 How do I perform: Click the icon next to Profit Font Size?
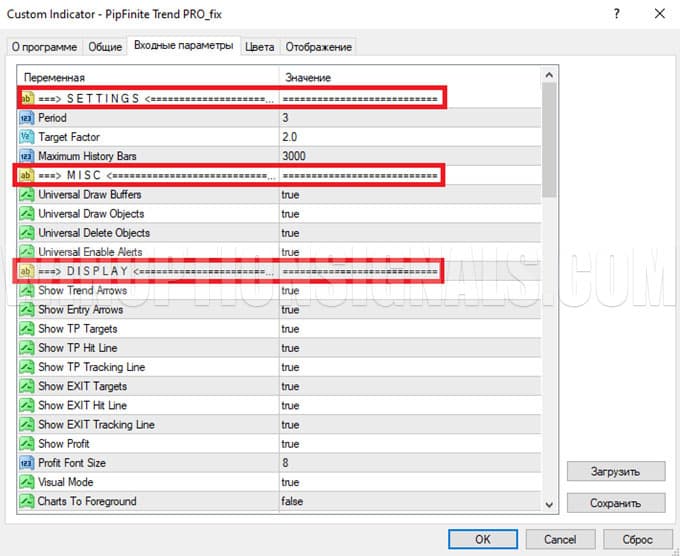click(x=26, y=463)
